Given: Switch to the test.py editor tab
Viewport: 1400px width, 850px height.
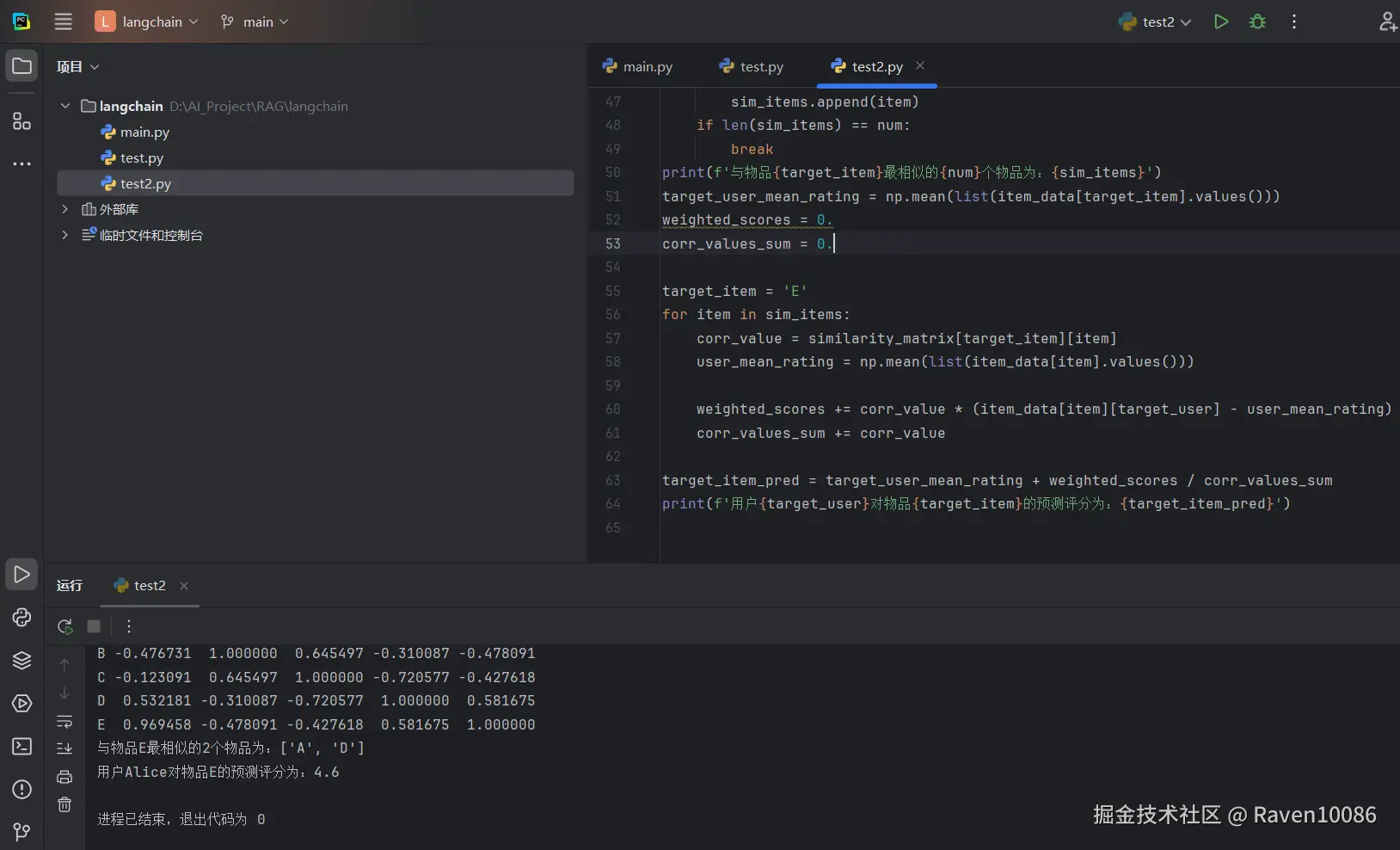Looking at the screenshot, I should [x=752, y=66].
